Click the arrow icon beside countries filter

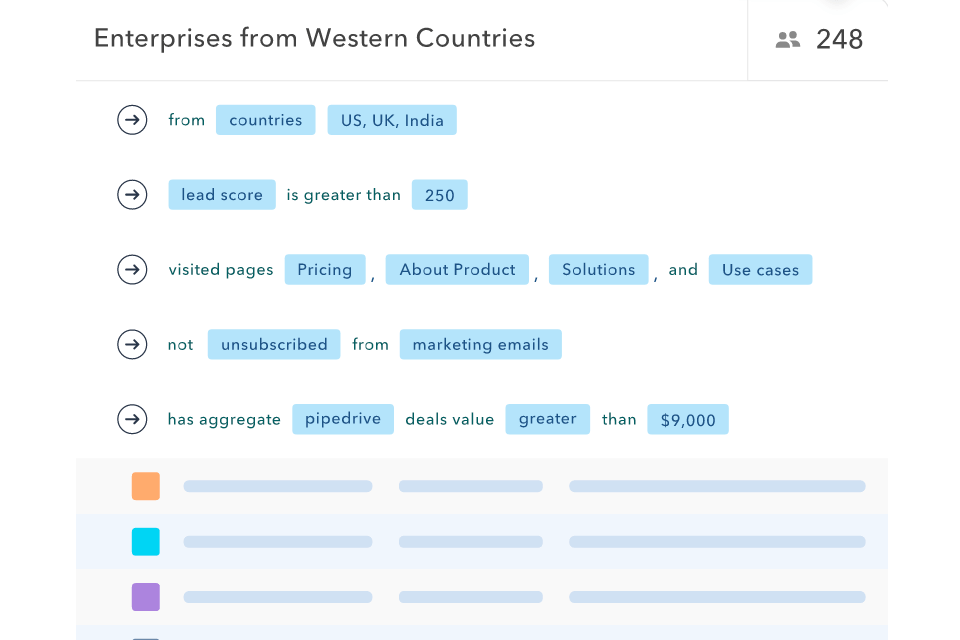(132, 120)
